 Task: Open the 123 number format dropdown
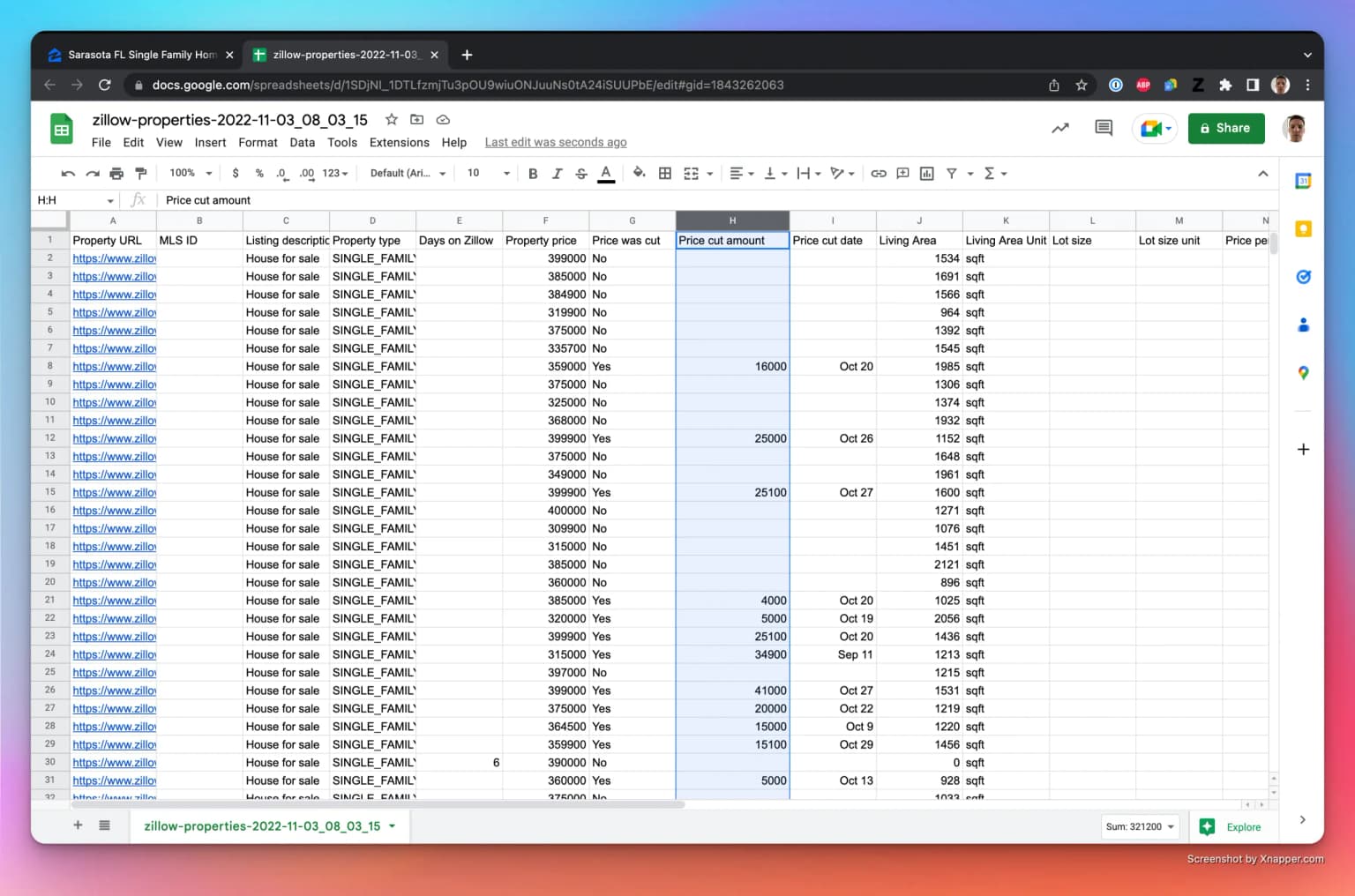pos(335,174)
